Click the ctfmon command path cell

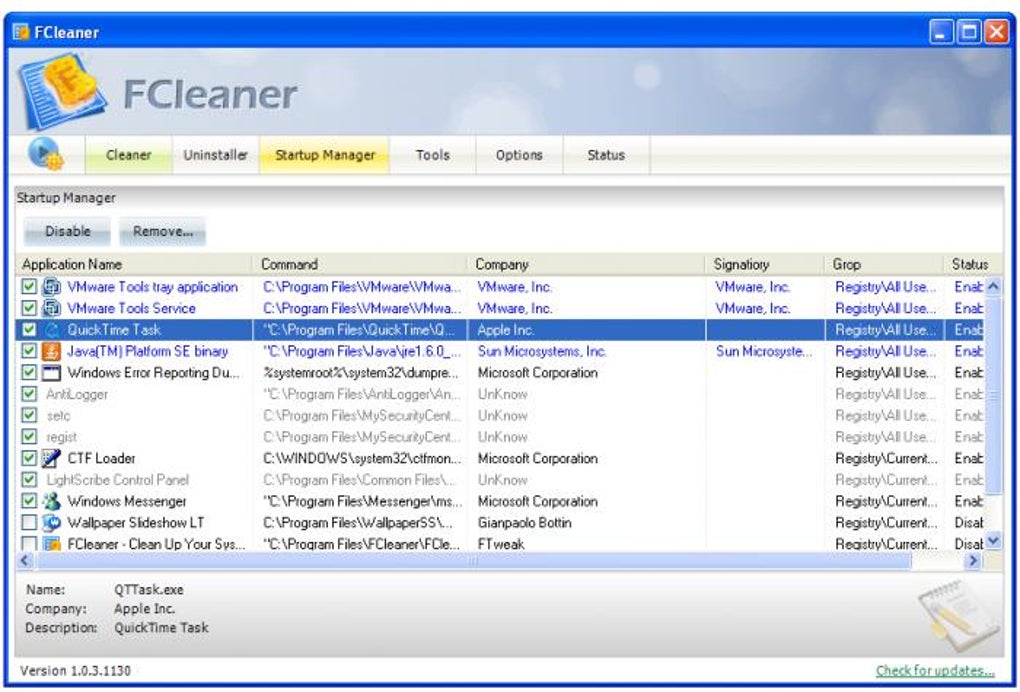(362, 459)
